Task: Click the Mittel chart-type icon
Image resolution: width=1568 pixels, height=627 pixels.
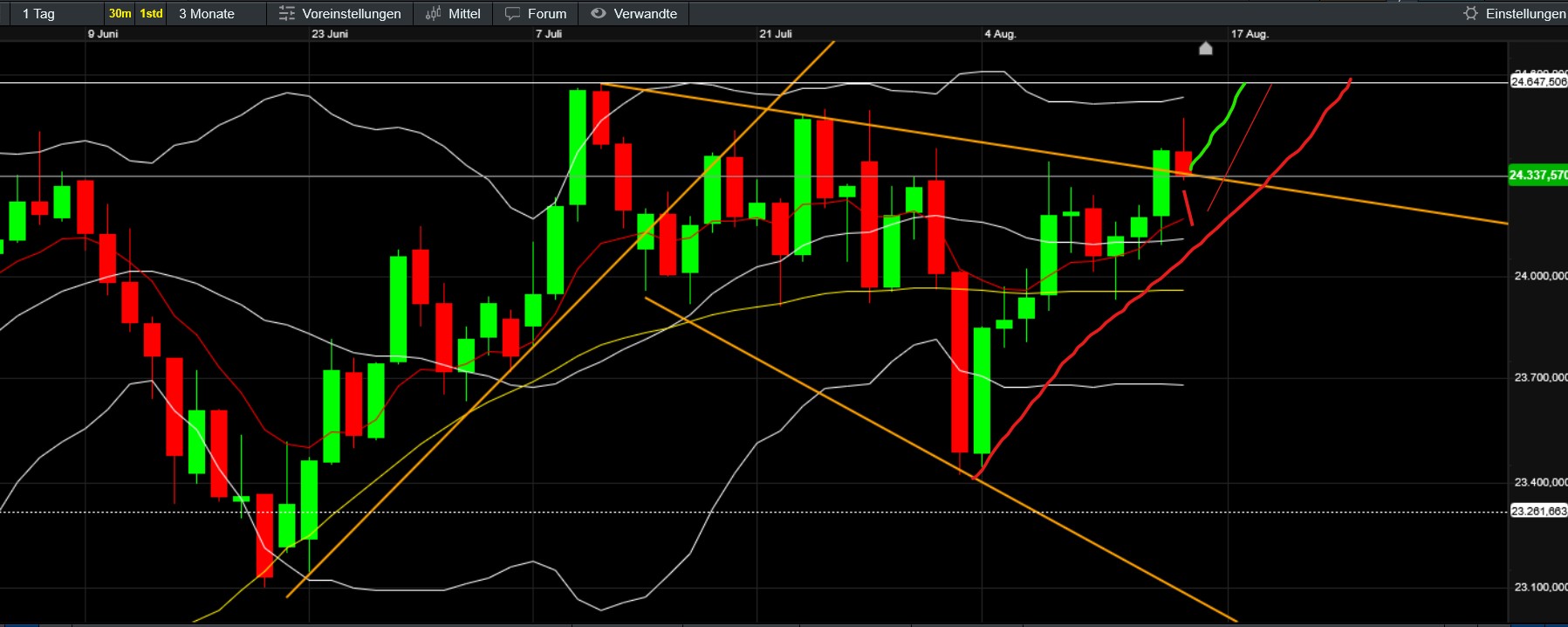Action: pyautogui.click(x=433, y=13)
